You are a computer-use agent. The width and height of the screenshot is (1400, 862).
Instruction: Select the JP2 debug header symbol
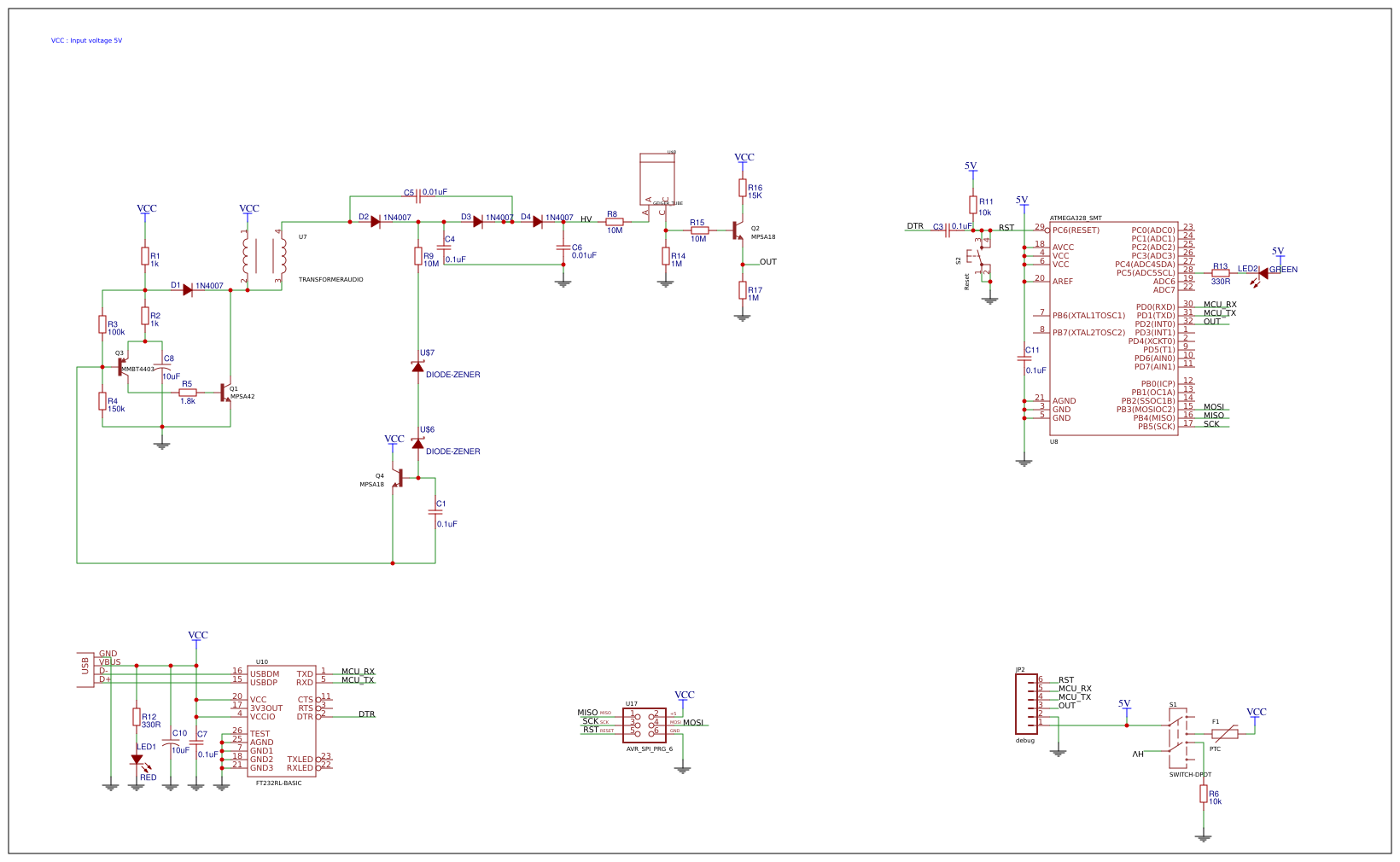pyautogui.click(x=1027, y=704)
